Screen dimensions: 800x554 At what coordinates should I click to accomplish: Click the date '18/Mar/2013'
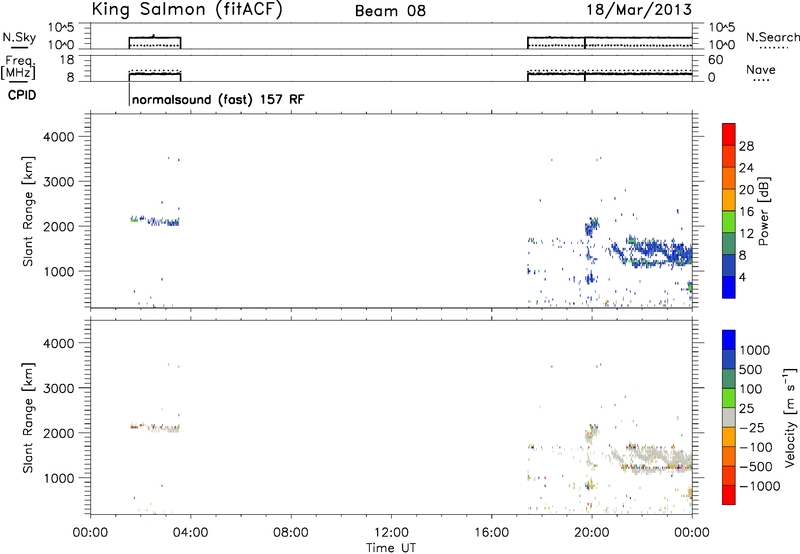639,10
